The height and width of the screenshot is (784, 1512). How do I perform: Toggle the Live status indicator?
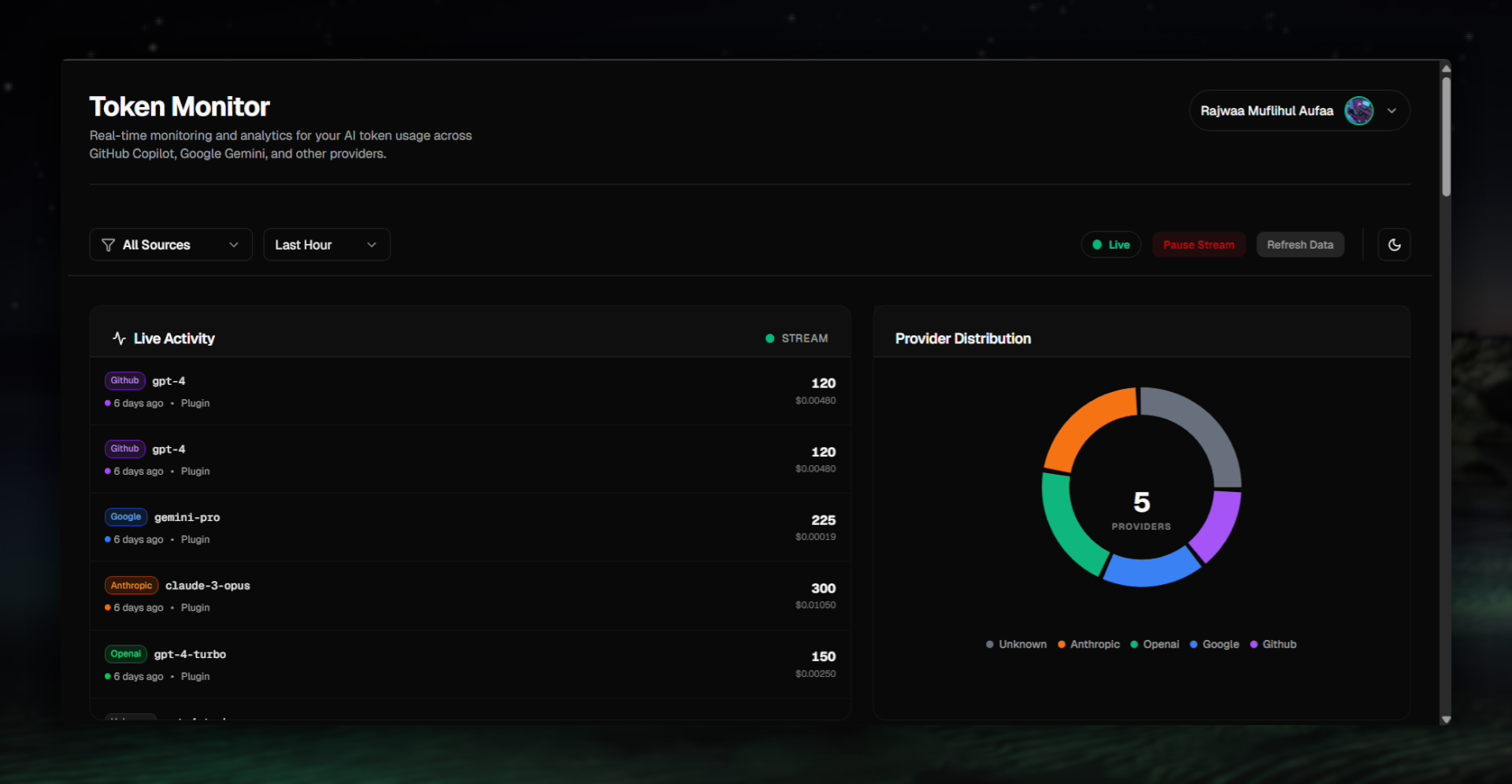click(x=1110, y=245)
